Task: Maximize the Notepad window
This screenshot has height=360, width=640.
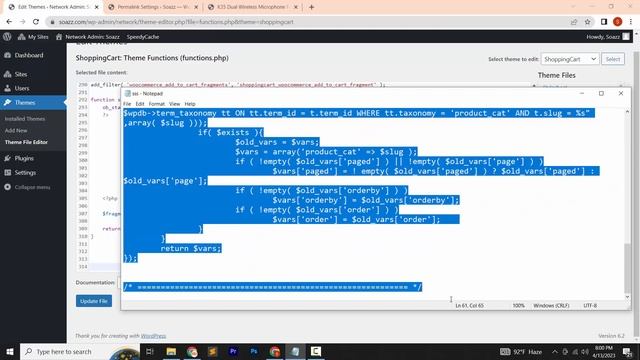Action: tap(601, 93)
